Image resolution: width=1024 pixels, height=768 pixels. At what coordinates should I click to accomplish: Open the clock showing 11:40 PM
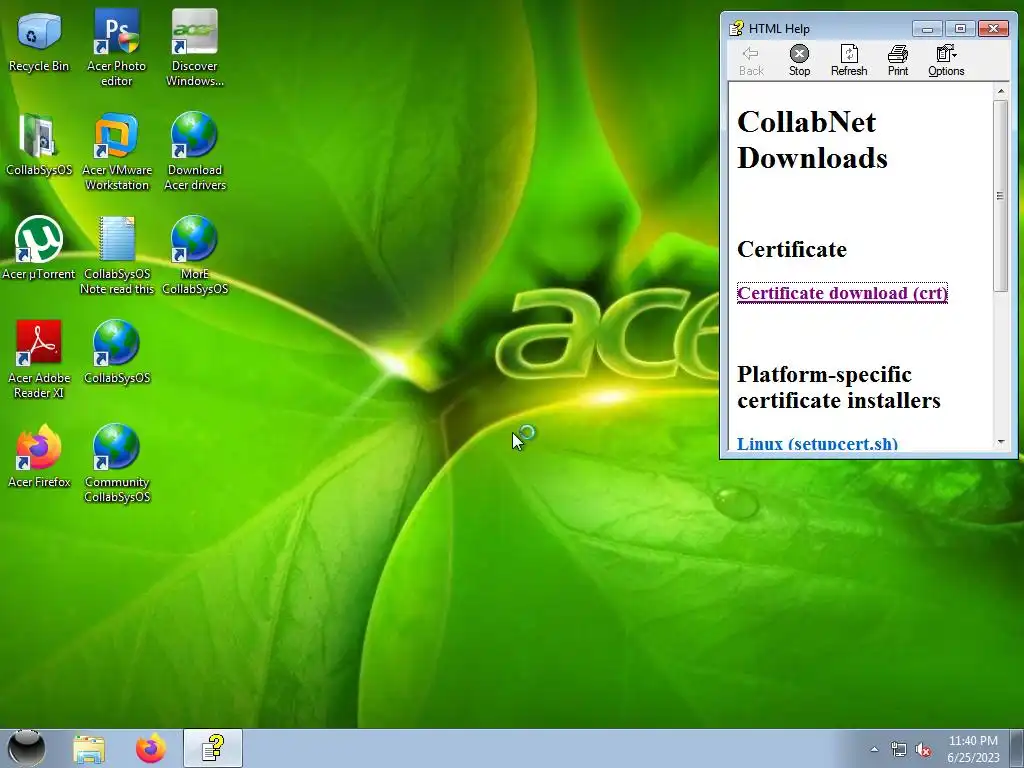click(x=973, y=749)
